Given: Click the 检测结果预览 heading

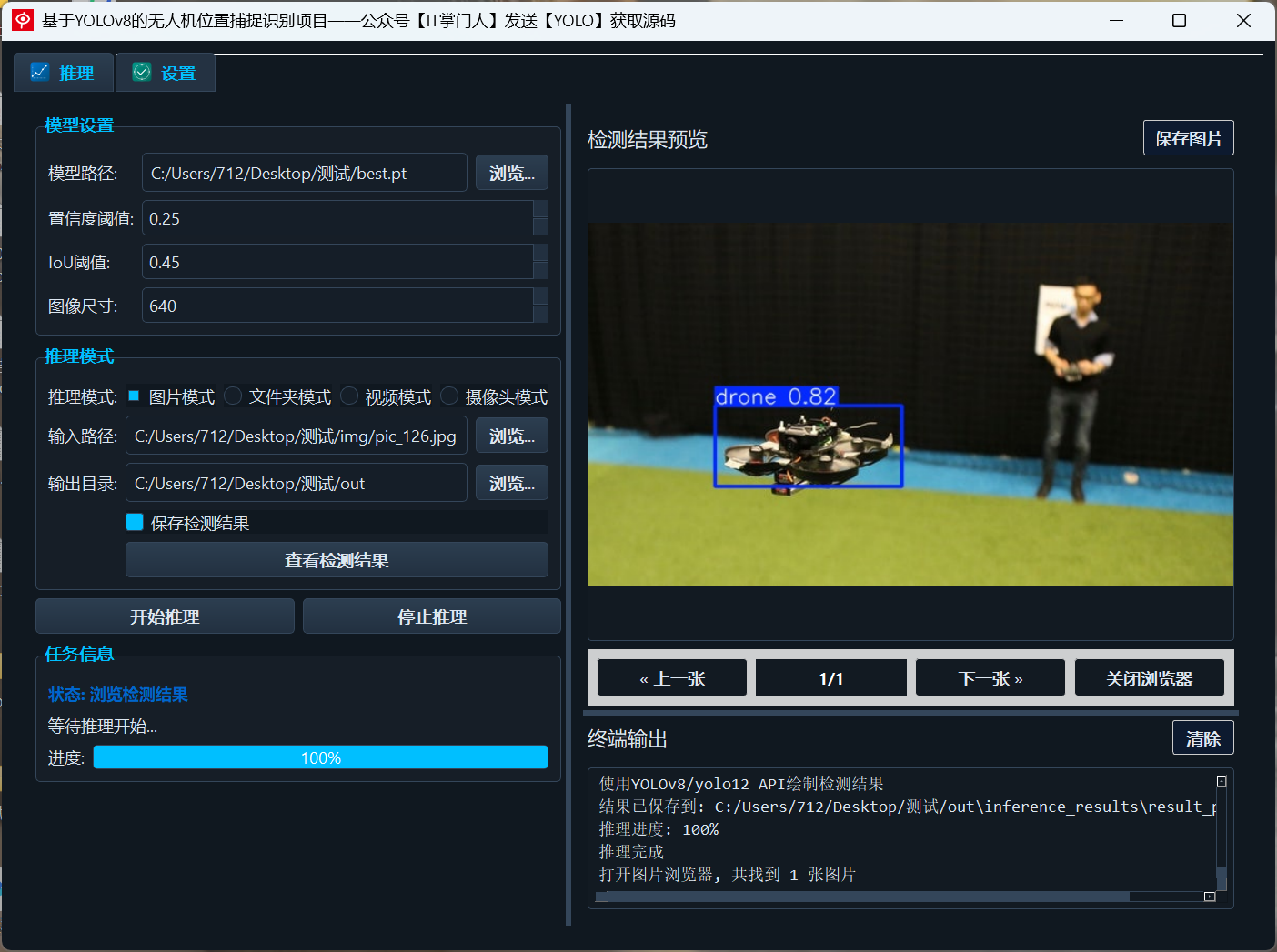Looking at the screenshot, I should [x=648, y=139].
